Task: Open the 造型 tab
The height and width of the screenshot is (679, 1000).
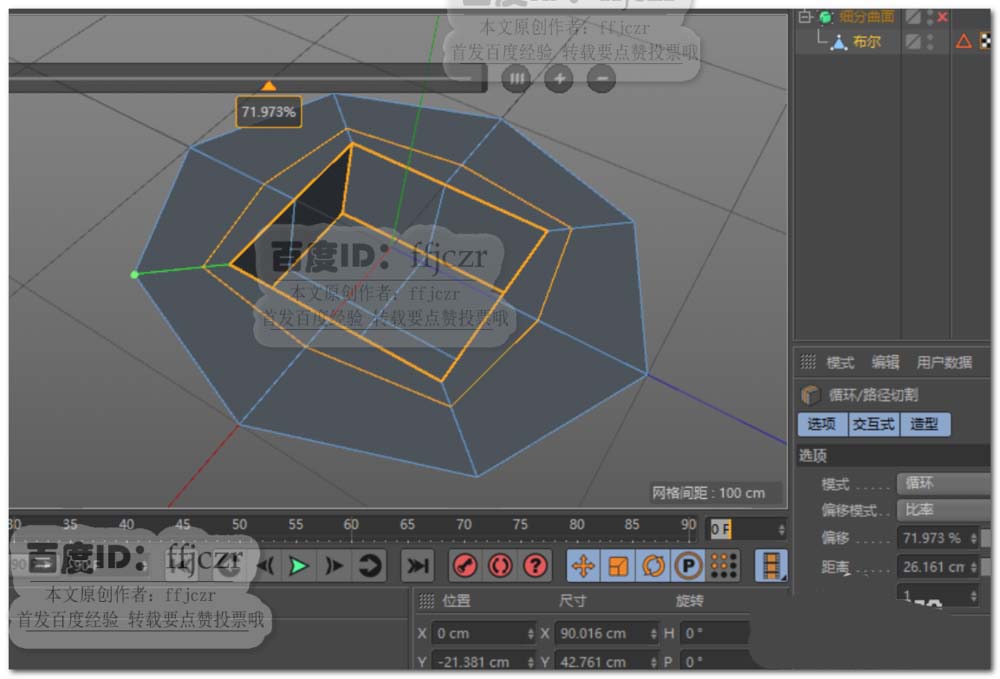Action: click(x=924, y=424)
